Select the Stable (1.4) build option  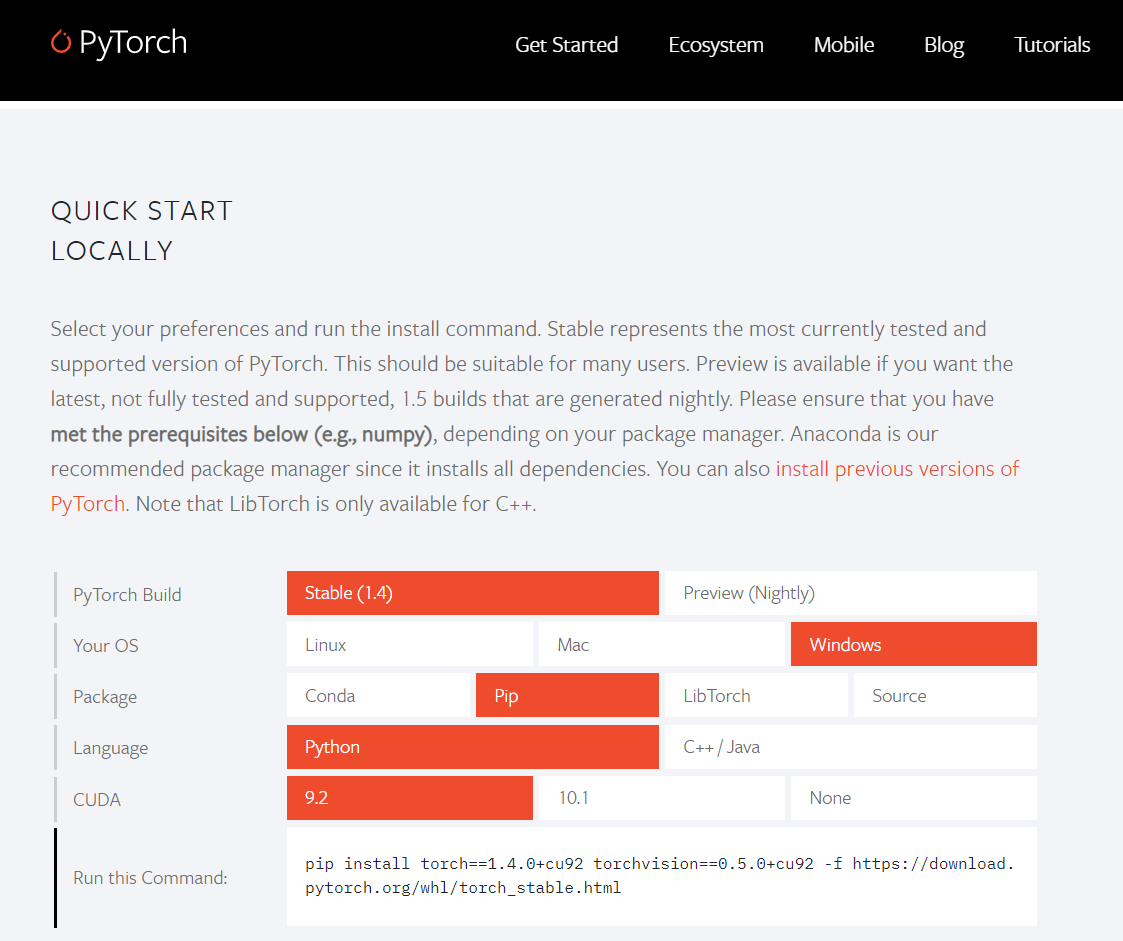click(472, 593)
